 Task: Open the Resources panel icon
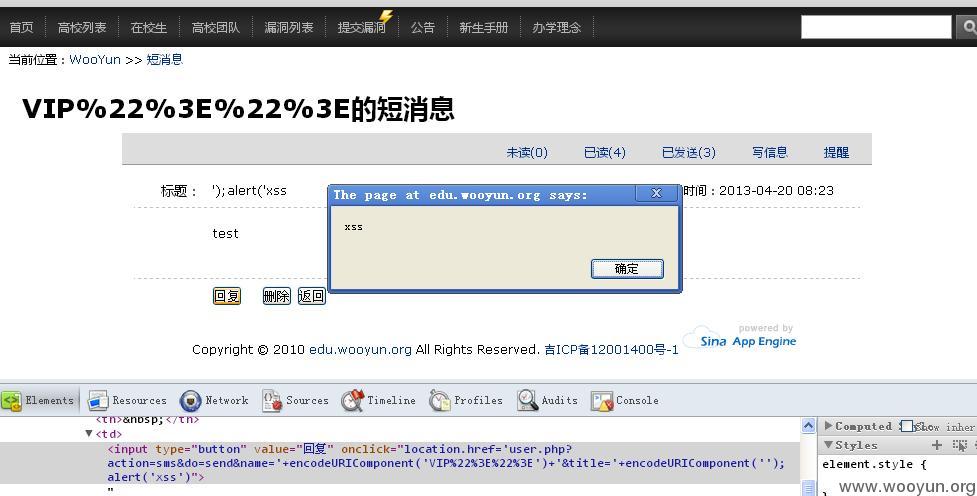pyautogui.click(x=98, y=401)
